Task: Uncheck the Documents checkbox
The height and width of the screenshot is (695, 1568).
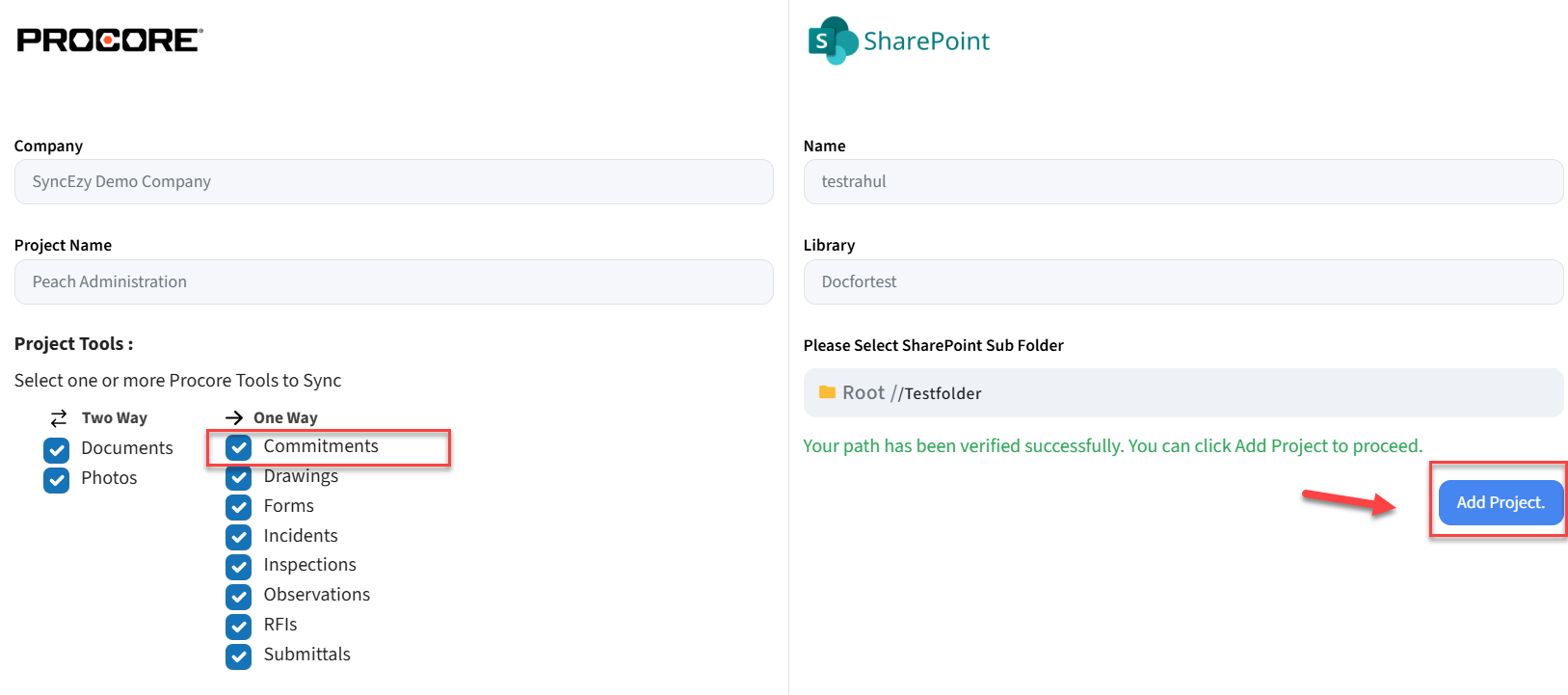Action: tap(57, 449)
